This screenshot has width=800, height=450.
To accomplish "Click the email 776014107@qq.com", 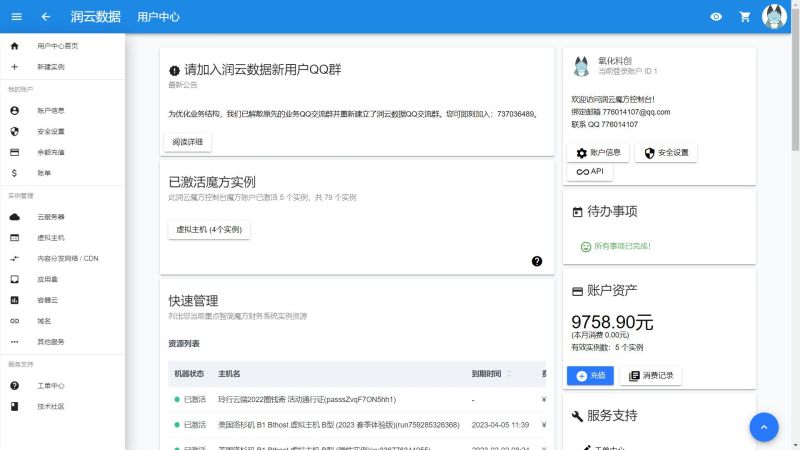I will tap(636, 112).
